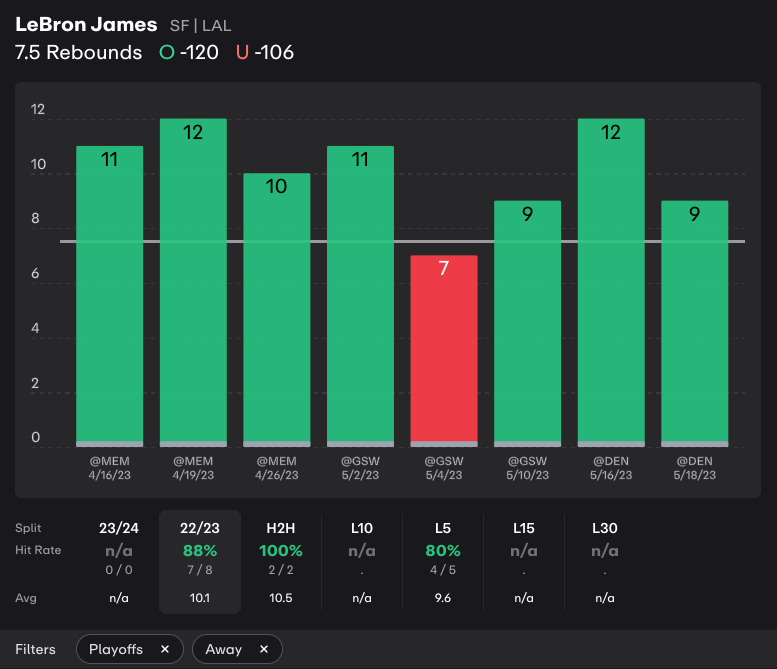The image size is (777, 669).
Task: Click the Away filter chip label
Action: pos(223,649)
